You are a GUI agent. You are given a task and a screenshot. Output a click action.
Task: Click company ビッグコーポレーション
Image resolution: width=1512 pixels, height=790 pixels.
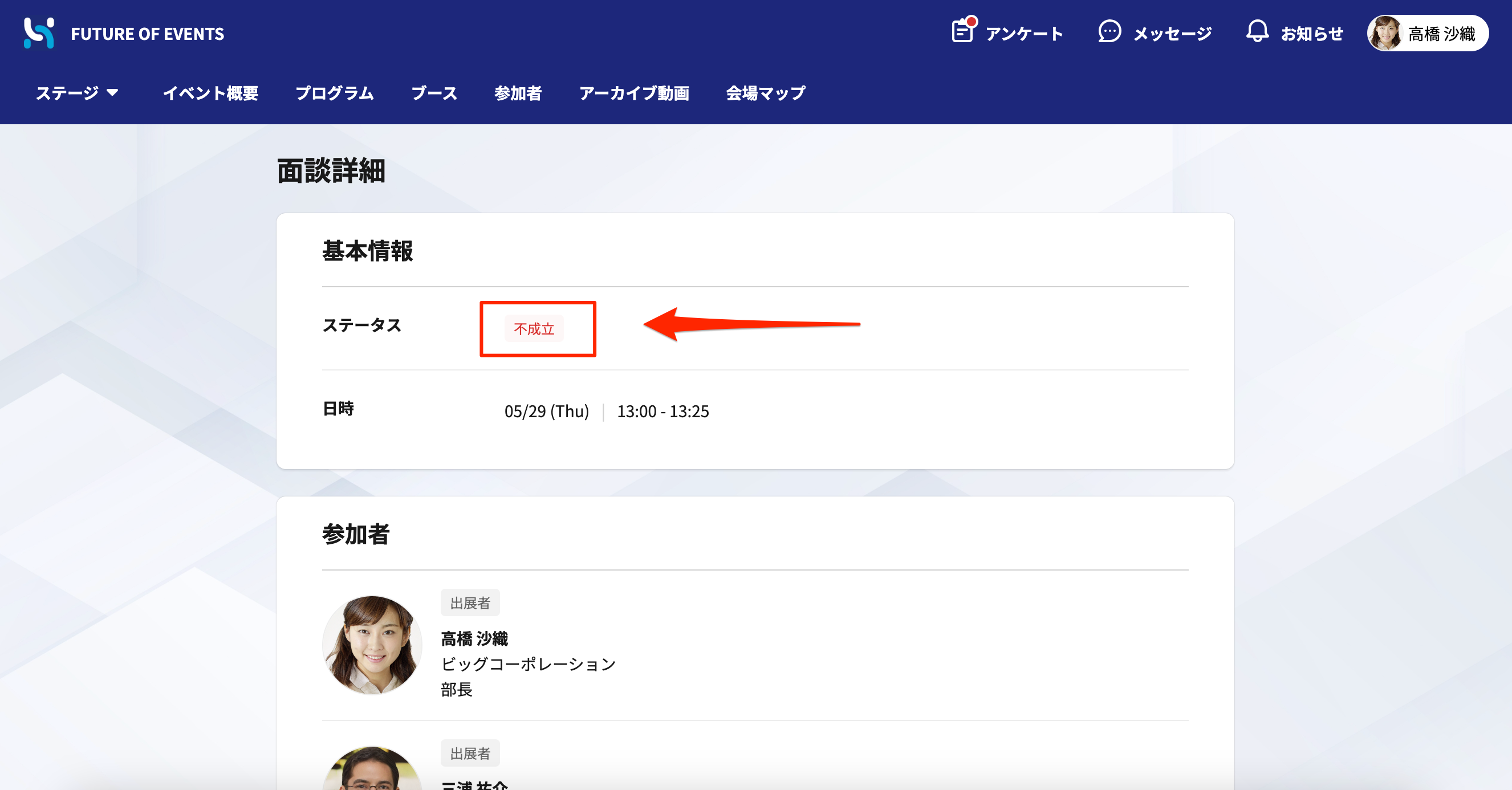tap(529, 664)
